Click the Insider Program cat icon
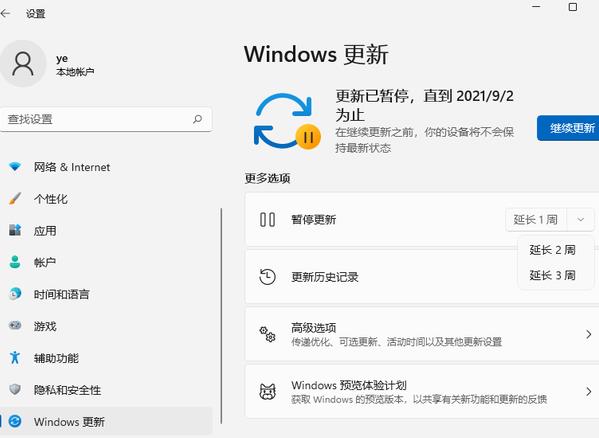Image resolution: width=599 pixels, height=438 pixels. (x=267, y=391)
